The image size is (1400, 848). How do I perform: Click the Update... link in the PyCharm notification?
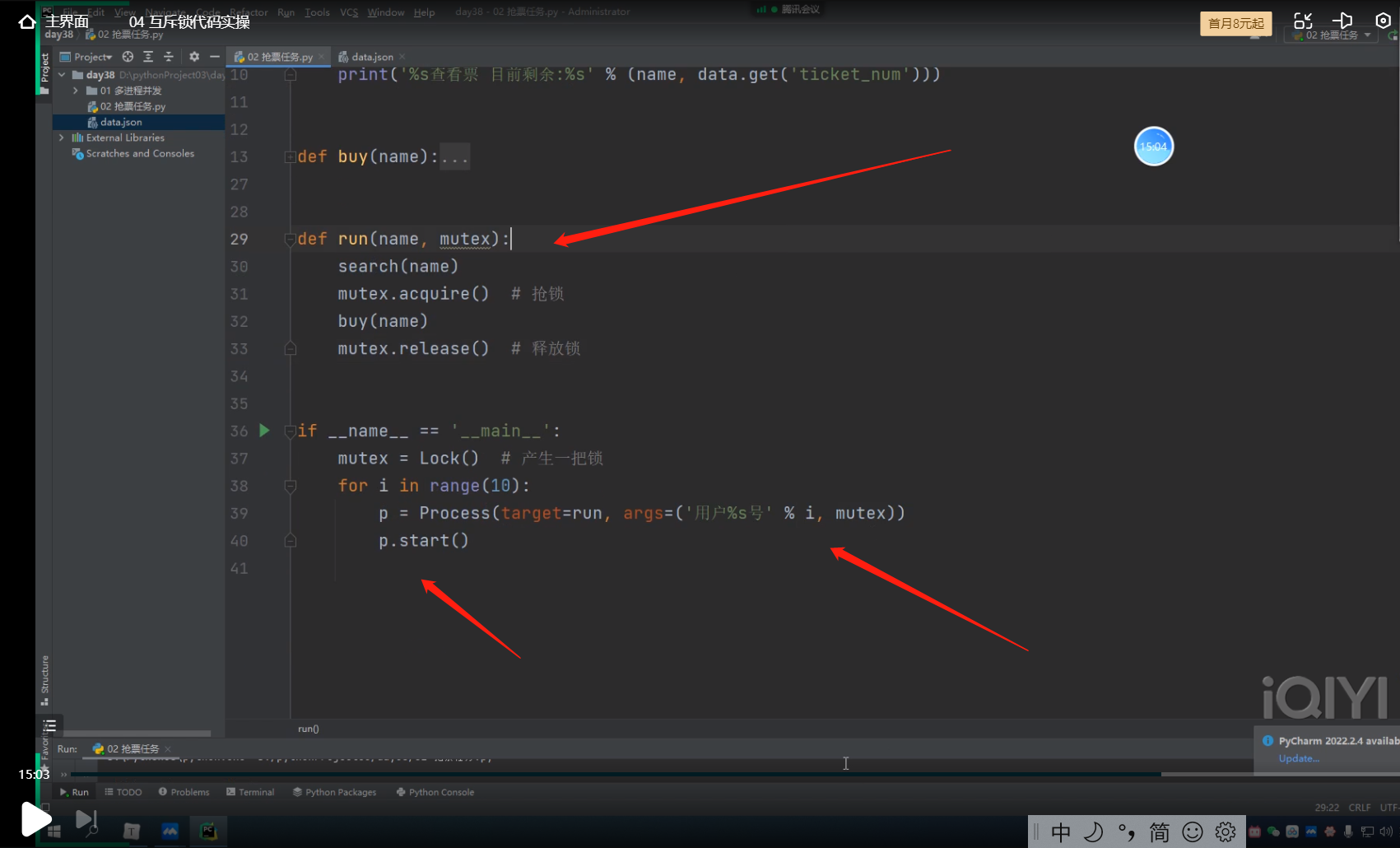(x=1299, y=758)
